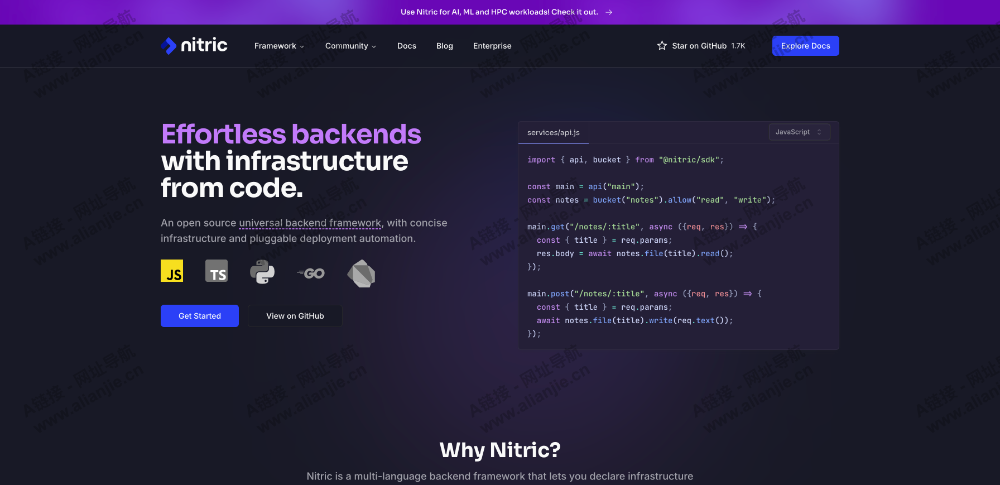
Task: Click the arrow in the top banner
Action: (609, 12)
